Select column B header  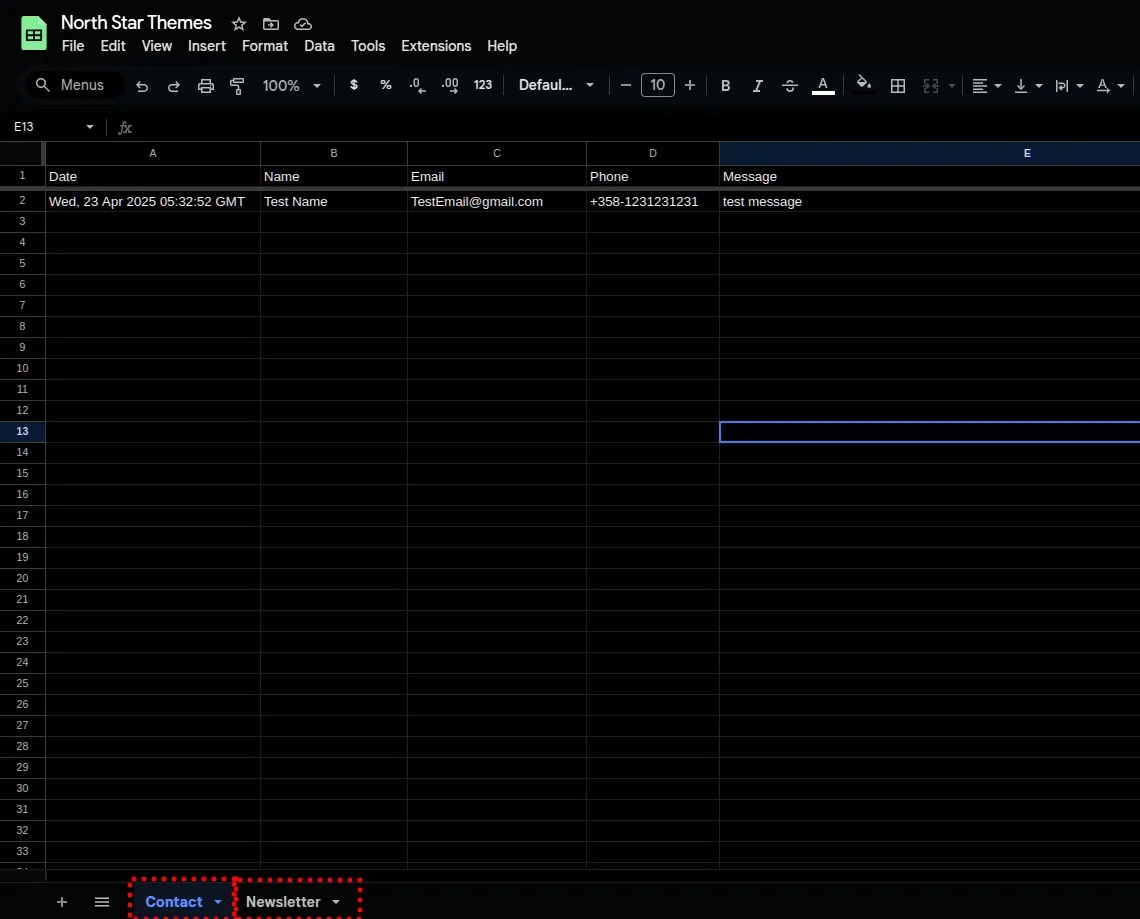click(x=334, y=153)
